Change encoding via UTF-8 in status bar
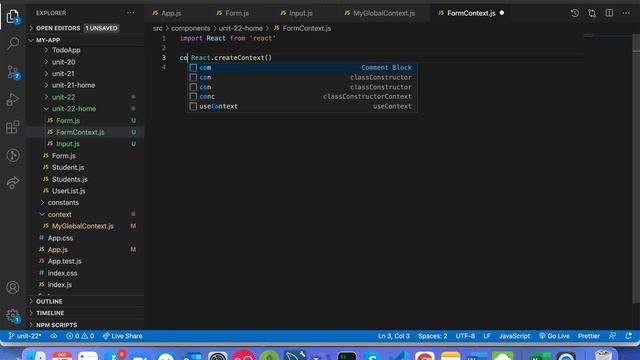Screen dimensions: 640x360 (465, 336)
